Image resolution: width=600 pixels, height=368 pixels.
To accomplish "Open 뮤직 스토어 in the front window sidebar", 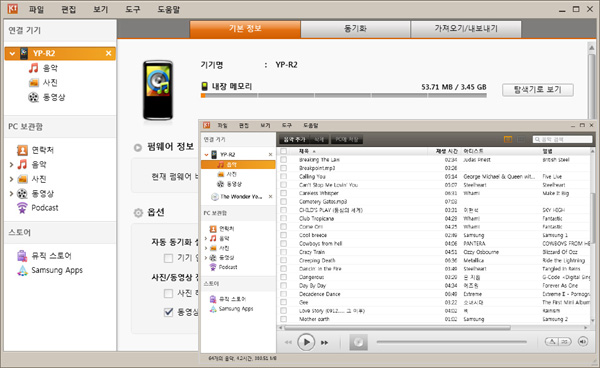I will tap(228, 299).
